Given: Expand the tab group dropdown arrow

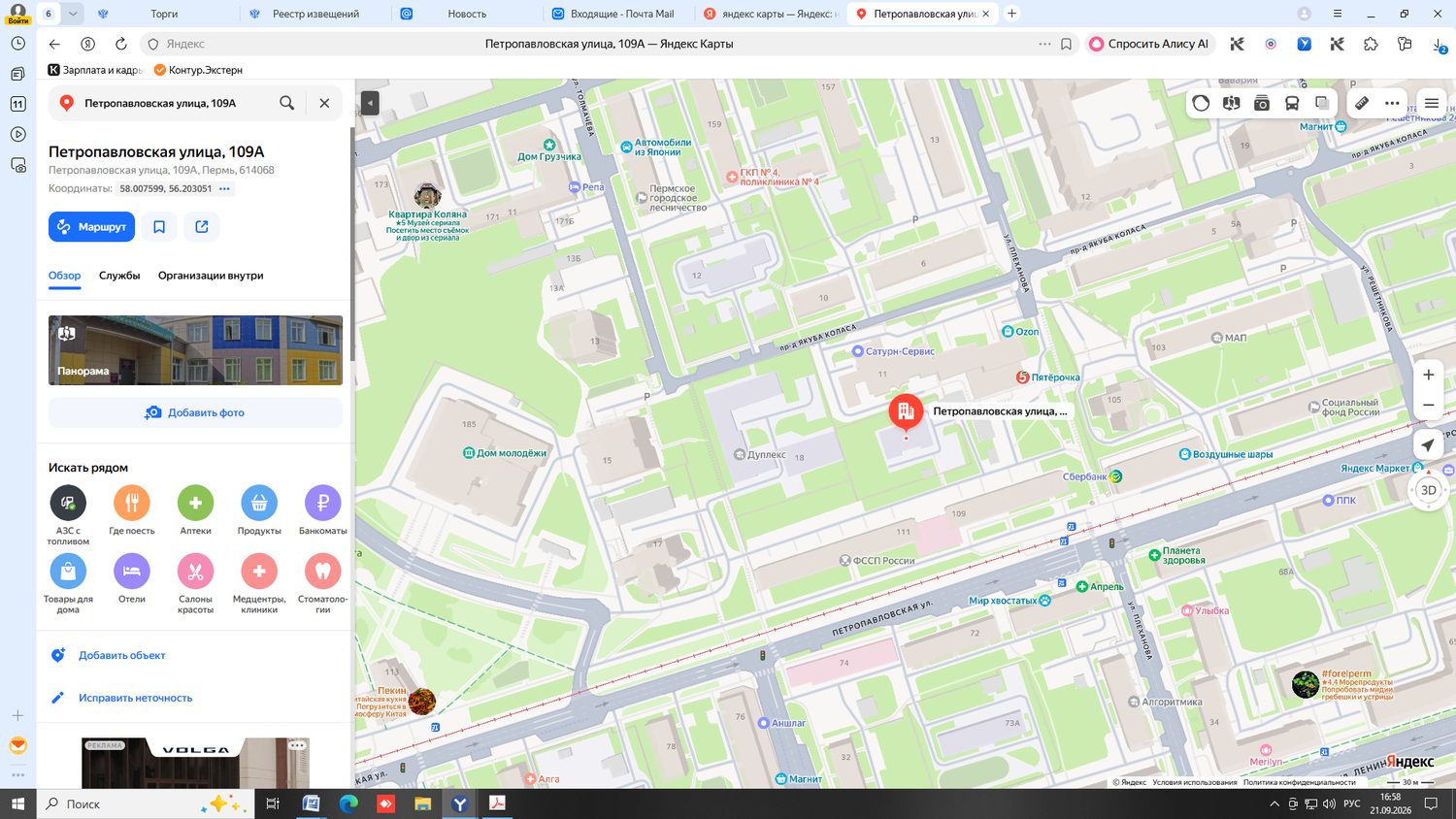Looking at the screenshot, I should point(73,14).
